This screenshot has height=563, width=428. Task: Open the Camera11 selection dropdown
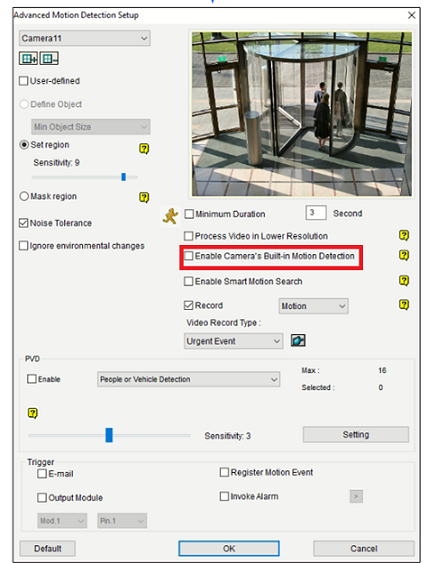point(85,38)
